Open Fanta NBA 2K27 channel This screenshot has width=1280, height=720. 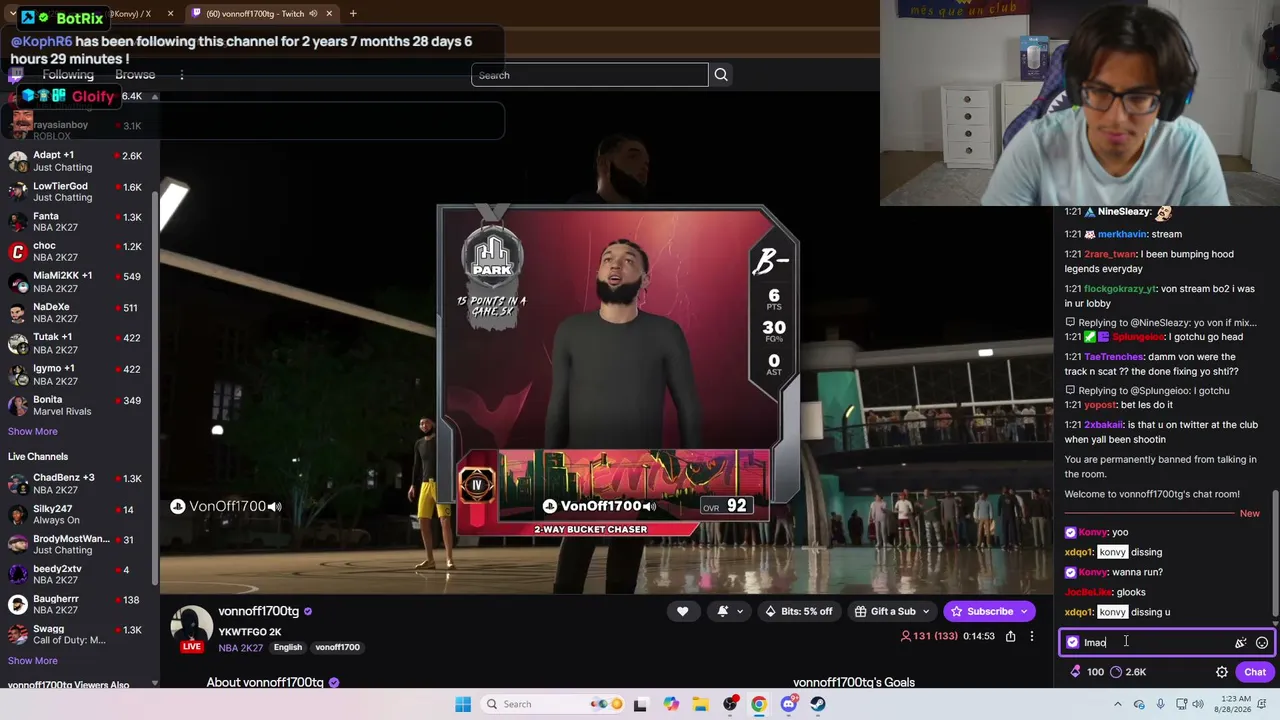click(79, 222)
